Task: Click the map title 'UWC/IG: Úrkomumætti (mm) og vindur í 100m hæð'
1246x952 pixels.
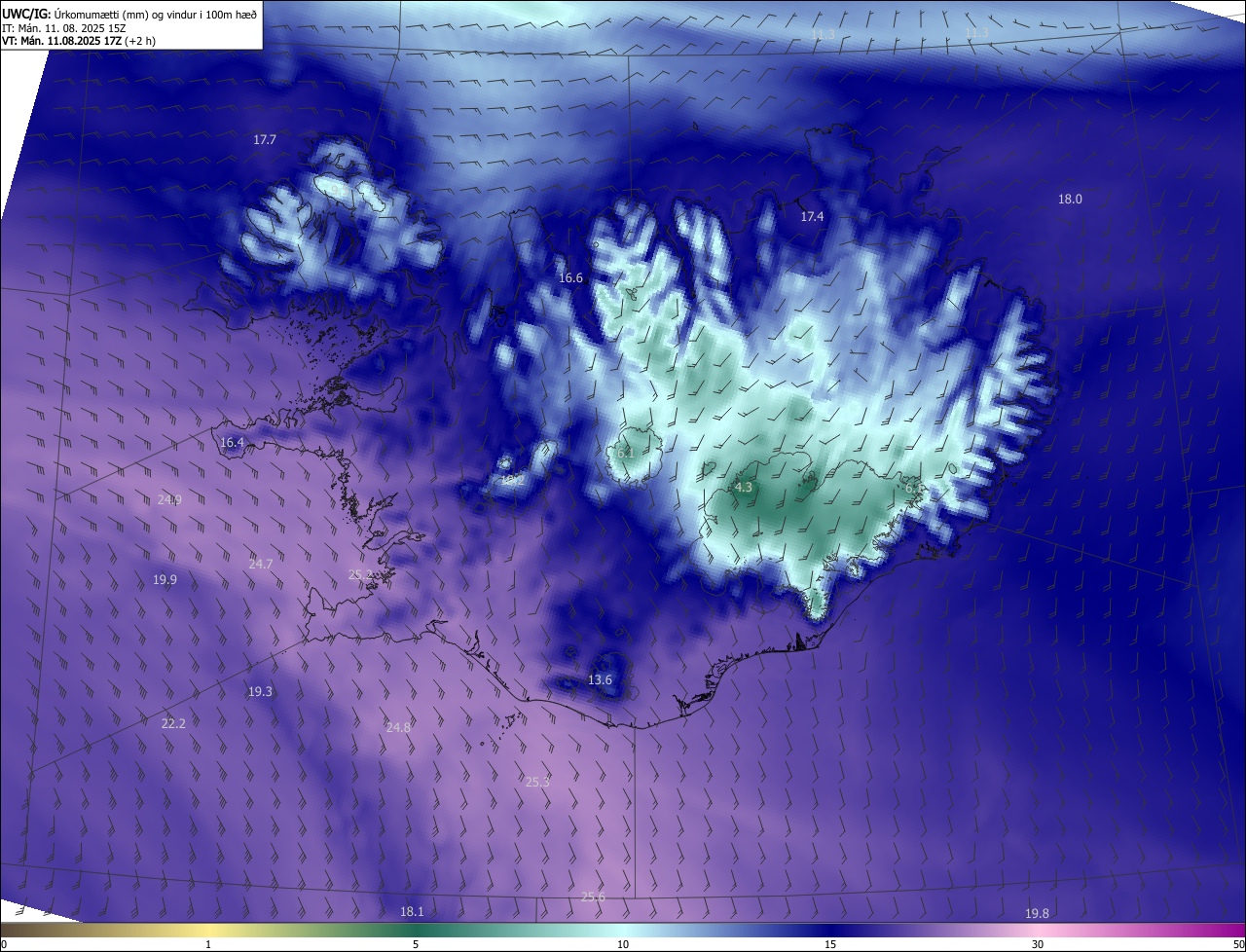Action: point(129,14)
